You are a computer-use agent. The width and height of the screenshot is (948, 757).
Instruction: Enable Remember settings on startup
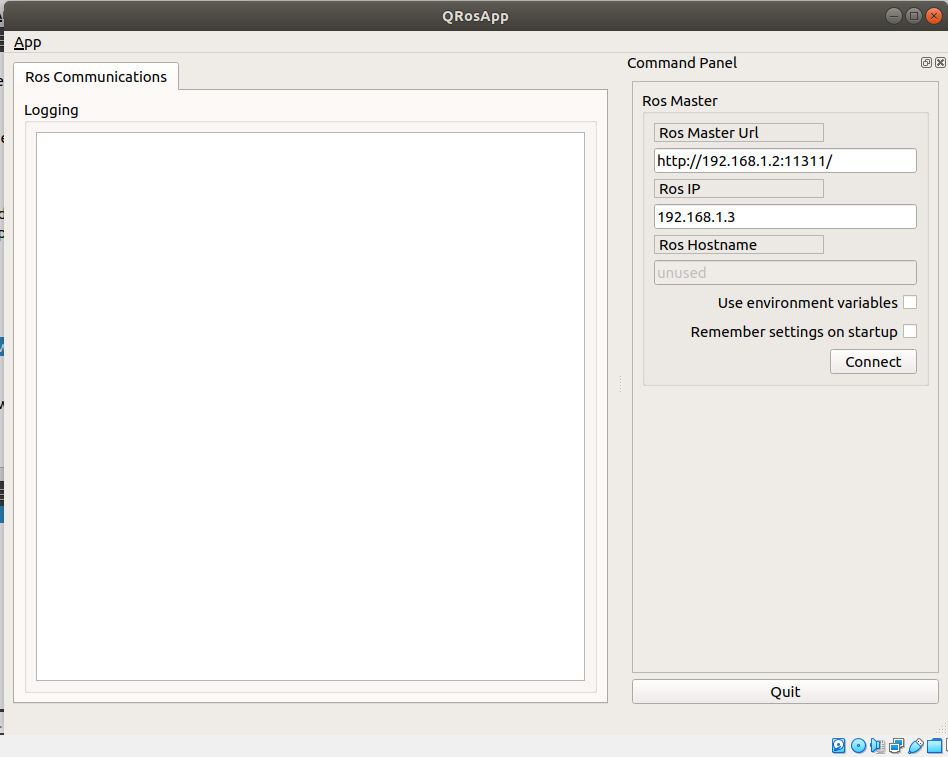coord(910,331)
